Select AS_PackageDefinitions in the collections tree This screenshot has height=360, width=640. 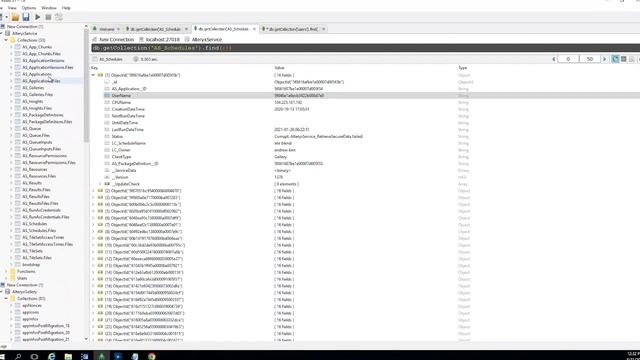pyautogui.click(x=43, y=115)
